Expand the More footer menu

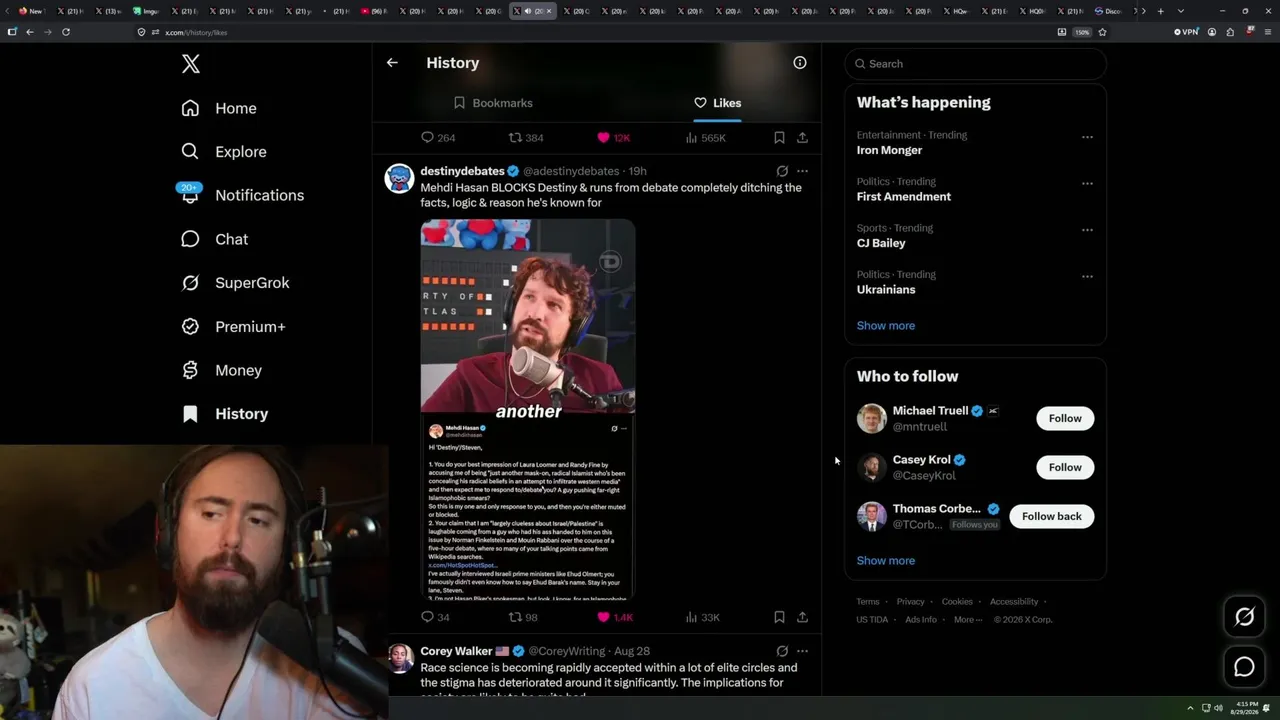968,620
